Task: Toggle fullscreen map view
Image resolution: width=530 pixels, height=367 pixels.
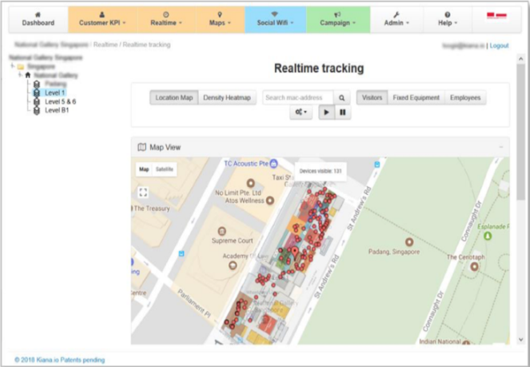Action: pos(143,192)
